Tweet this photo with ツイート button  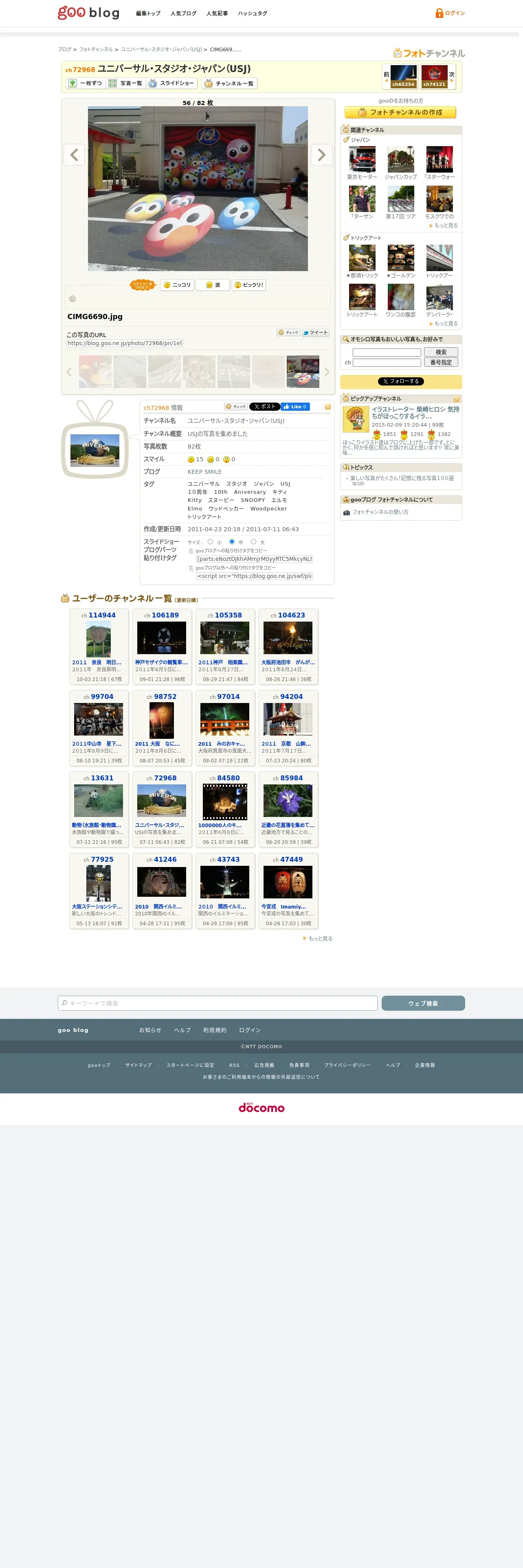[x=315, y=332]
